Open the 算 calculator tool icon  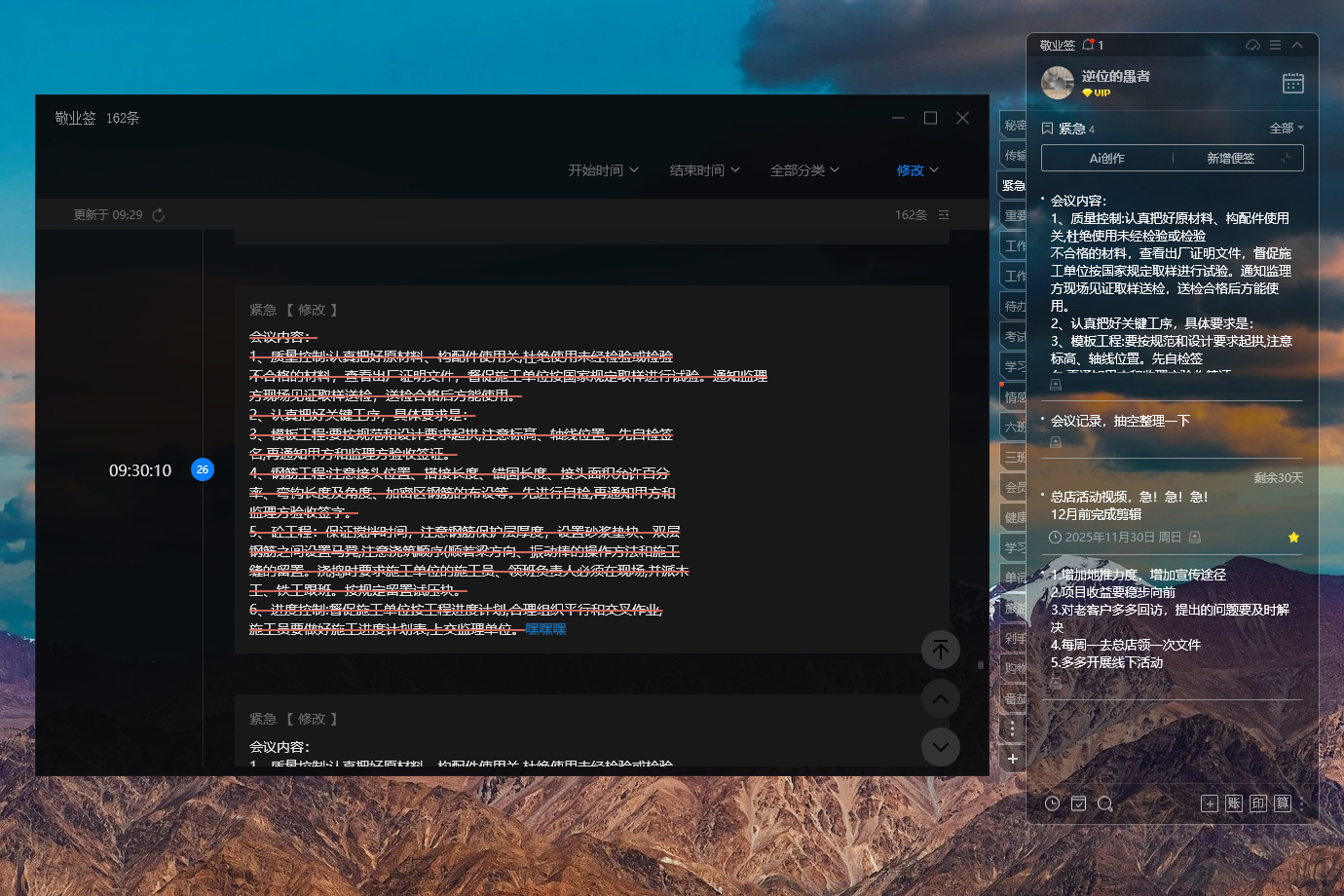coord(1283,803)
